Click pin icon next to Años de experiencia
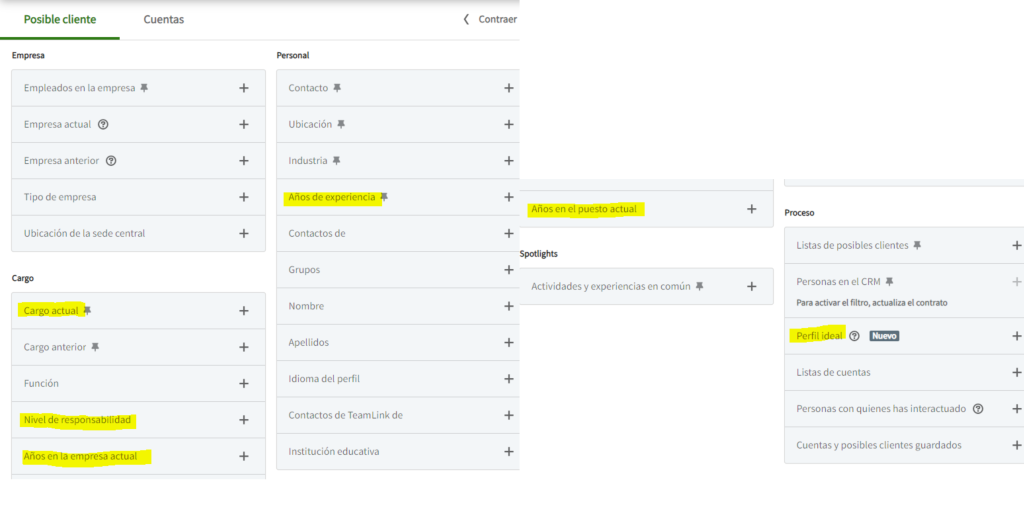This screenshot has width=1024, height=512. pyautogui.click(x=385, y=197)
